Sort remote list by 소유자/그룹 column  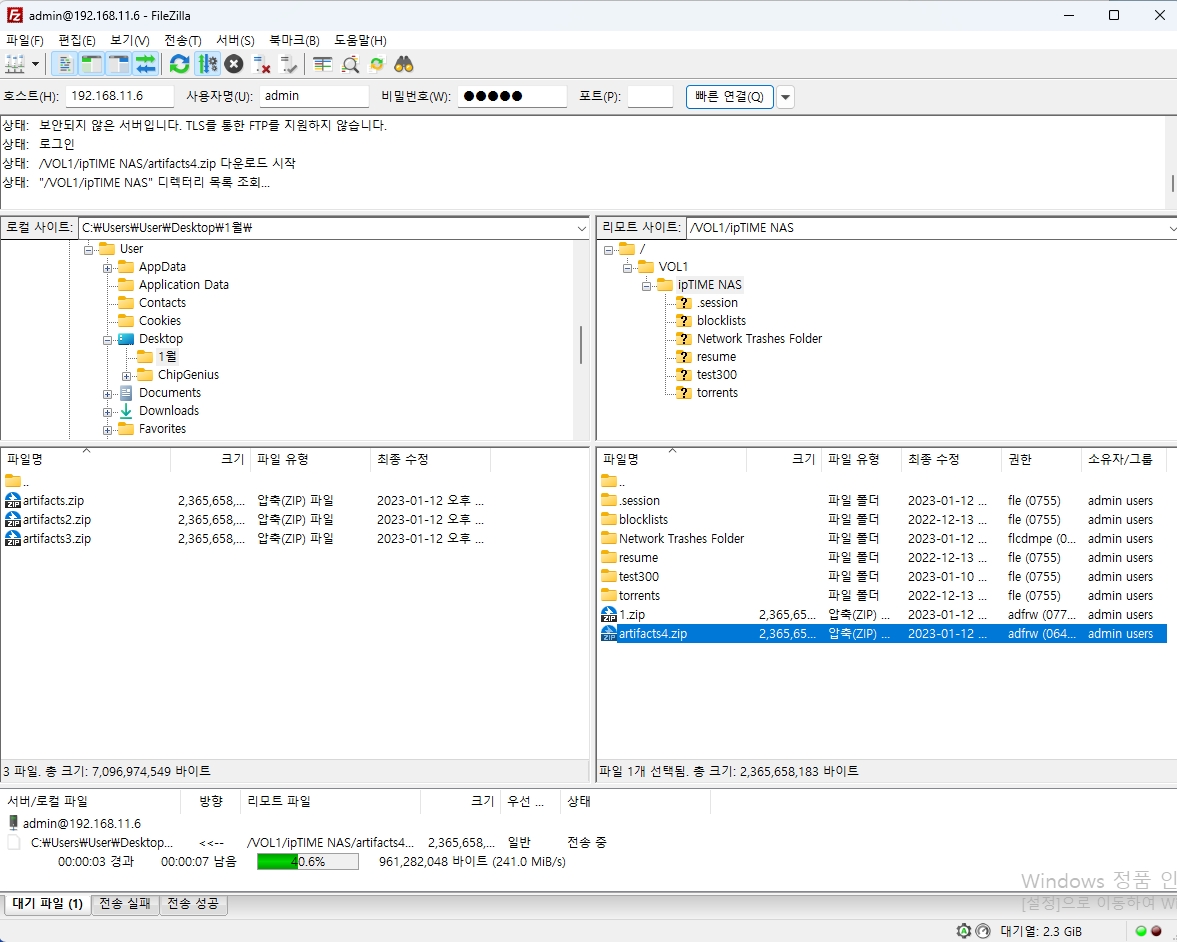point(1124,459)
